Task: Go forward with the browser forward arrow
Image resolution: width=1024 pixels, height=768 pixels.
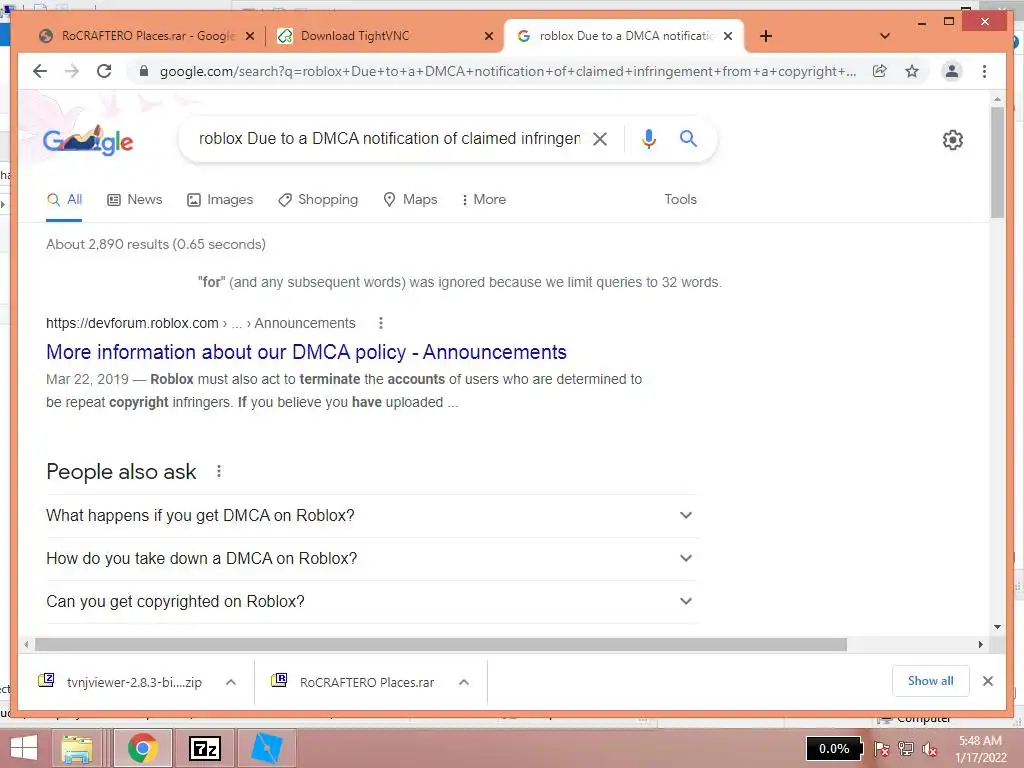Action: point(72,71)
